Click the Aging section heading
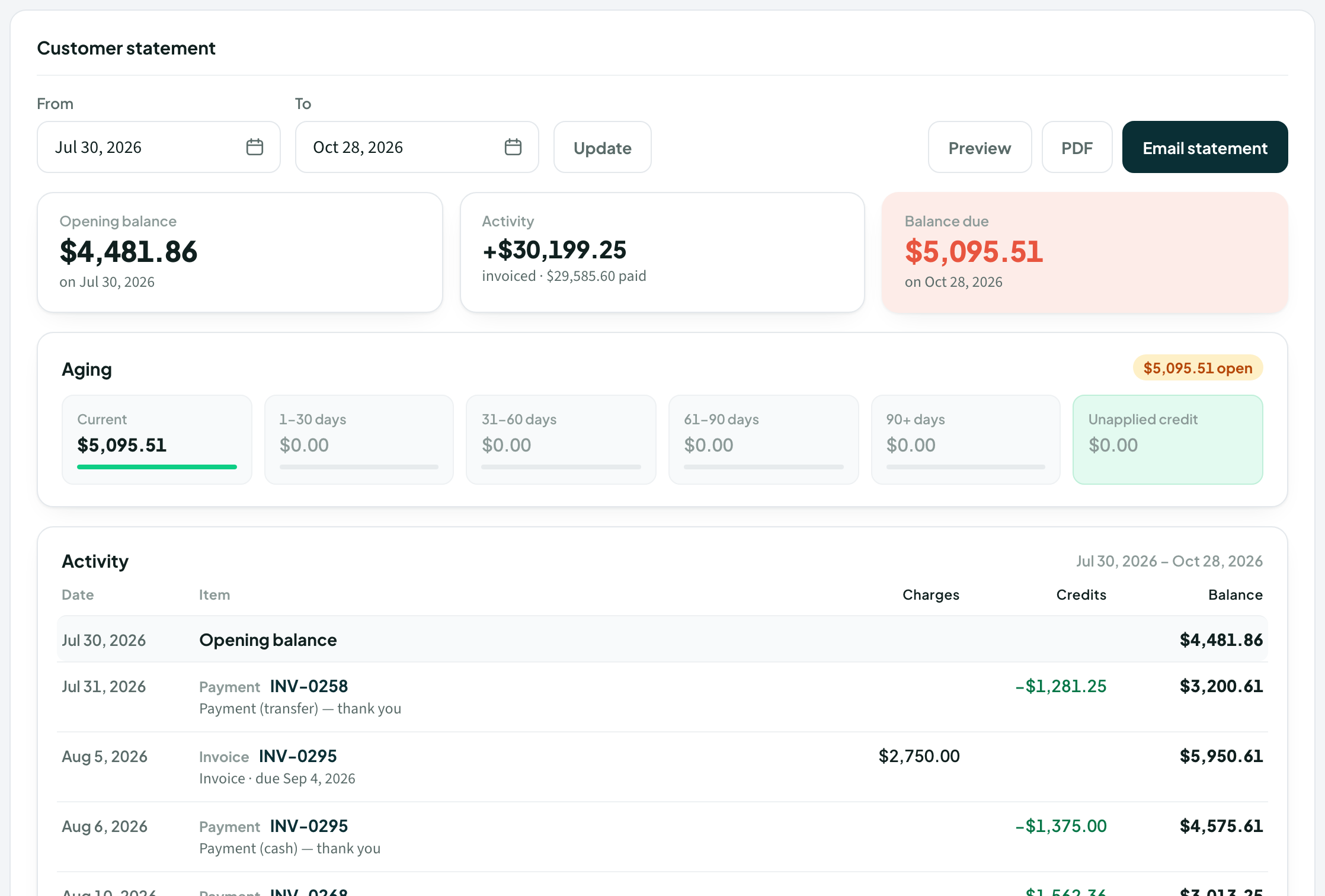Screen dimensions: 1325x896 tap(87, 370)
